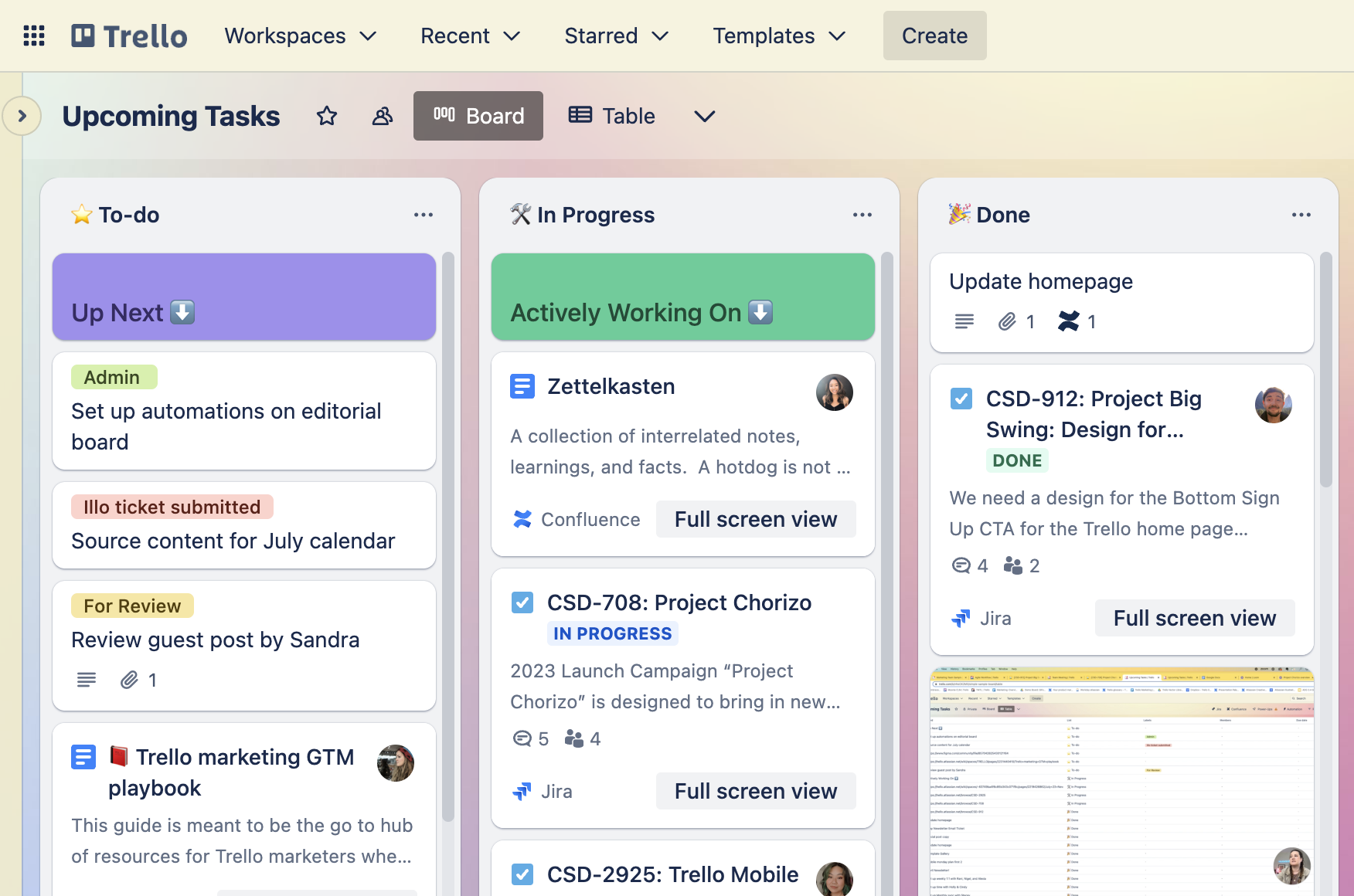Click attachment icon on Review guest post card
Viewport: 1354px width, 896px height.
click(129, 680)
